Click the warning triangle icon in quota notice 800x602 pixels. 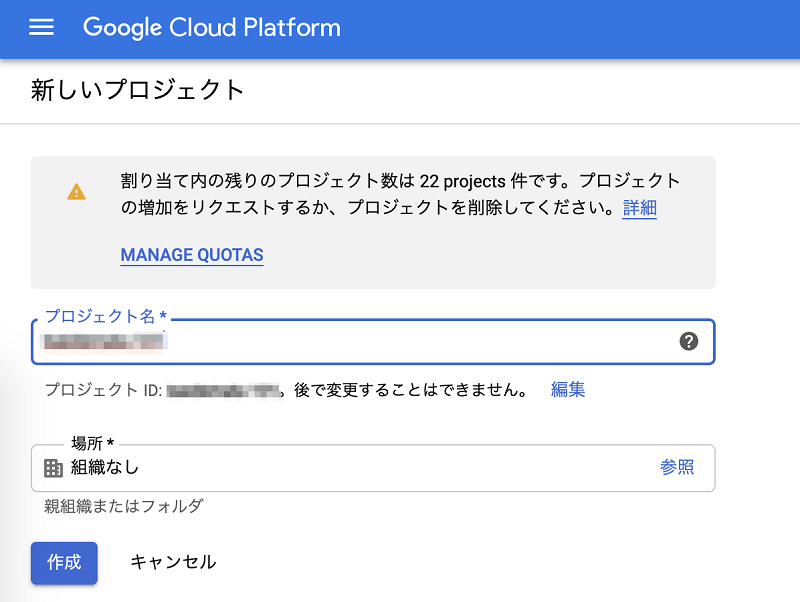(77, 192)
